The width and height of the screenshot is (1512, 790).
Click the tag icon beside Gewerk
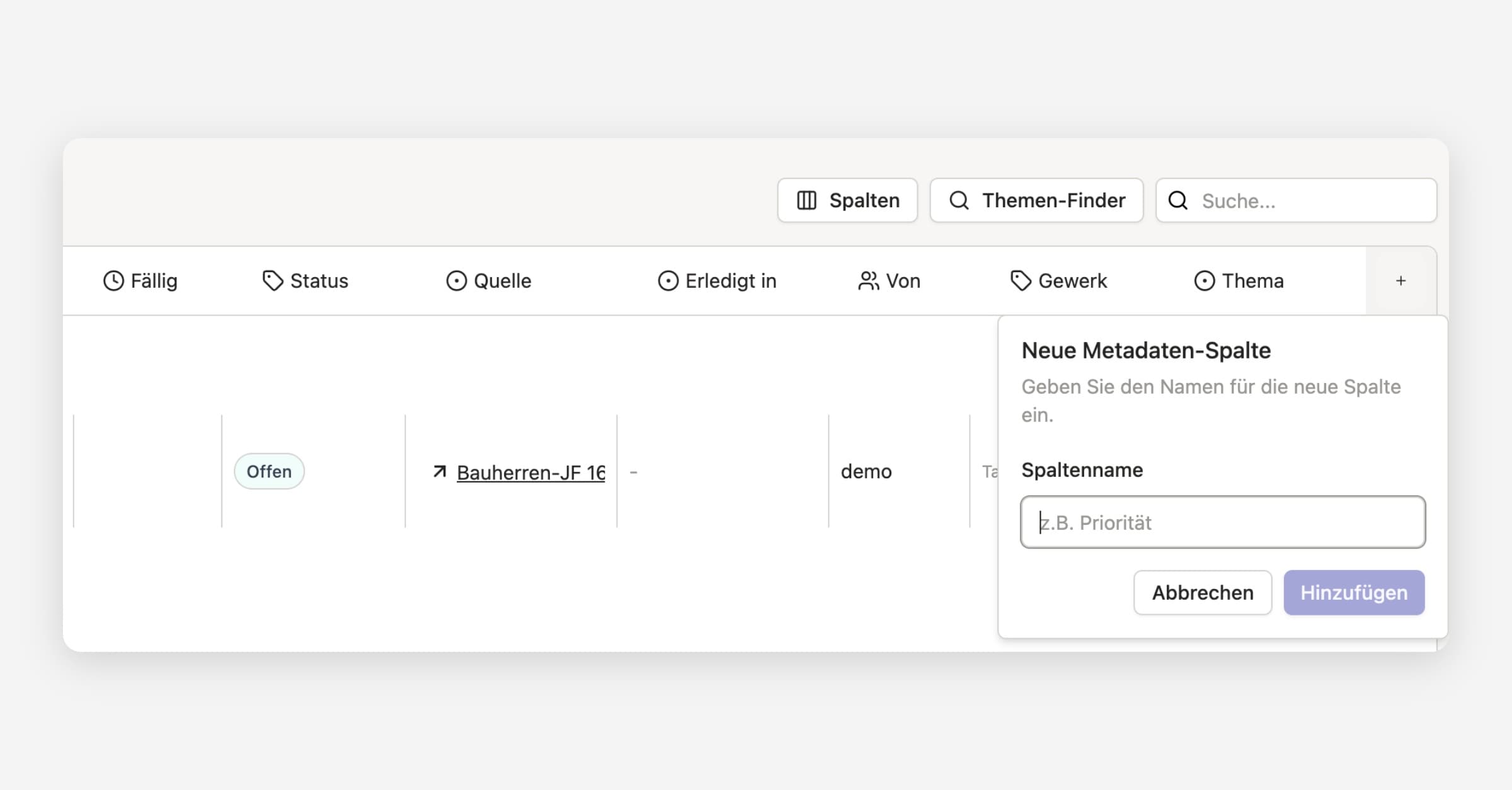(x=1021, y=281)
